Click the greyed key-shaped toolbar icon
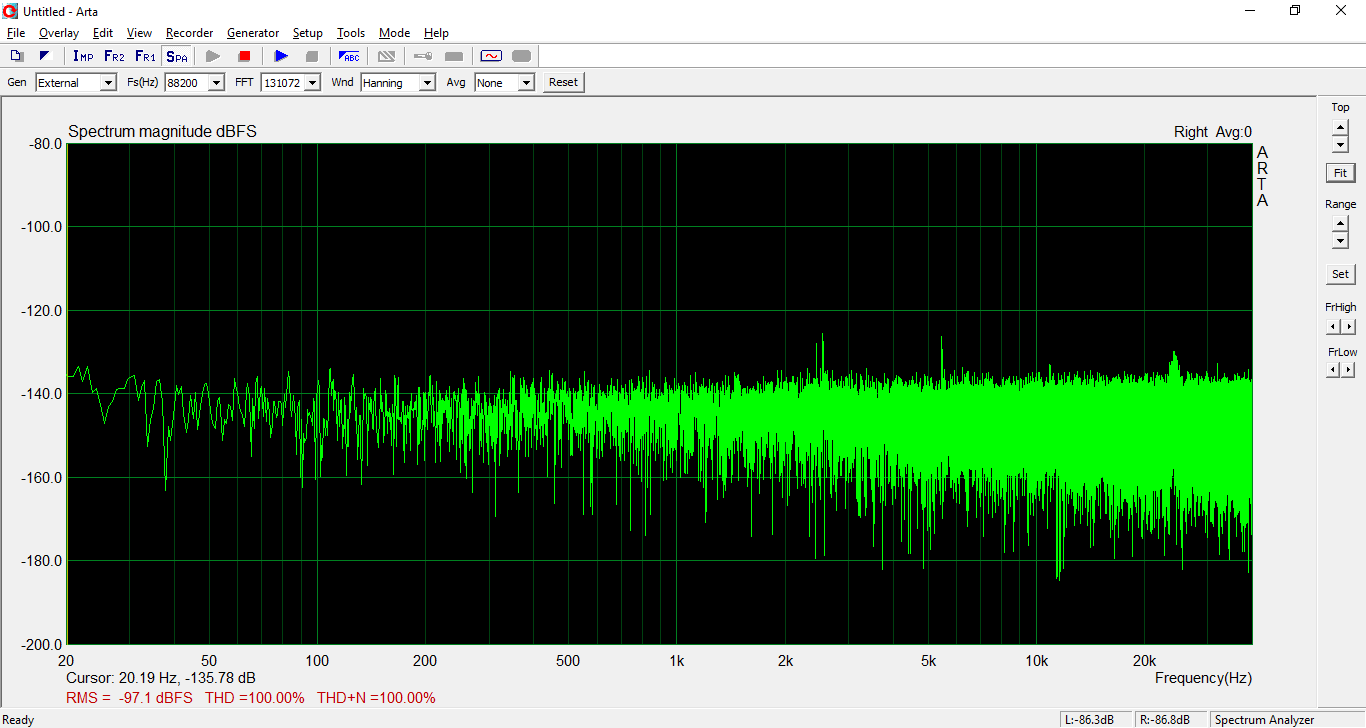1366x728 pixels. pyautogui.click(x=423, y=56)
